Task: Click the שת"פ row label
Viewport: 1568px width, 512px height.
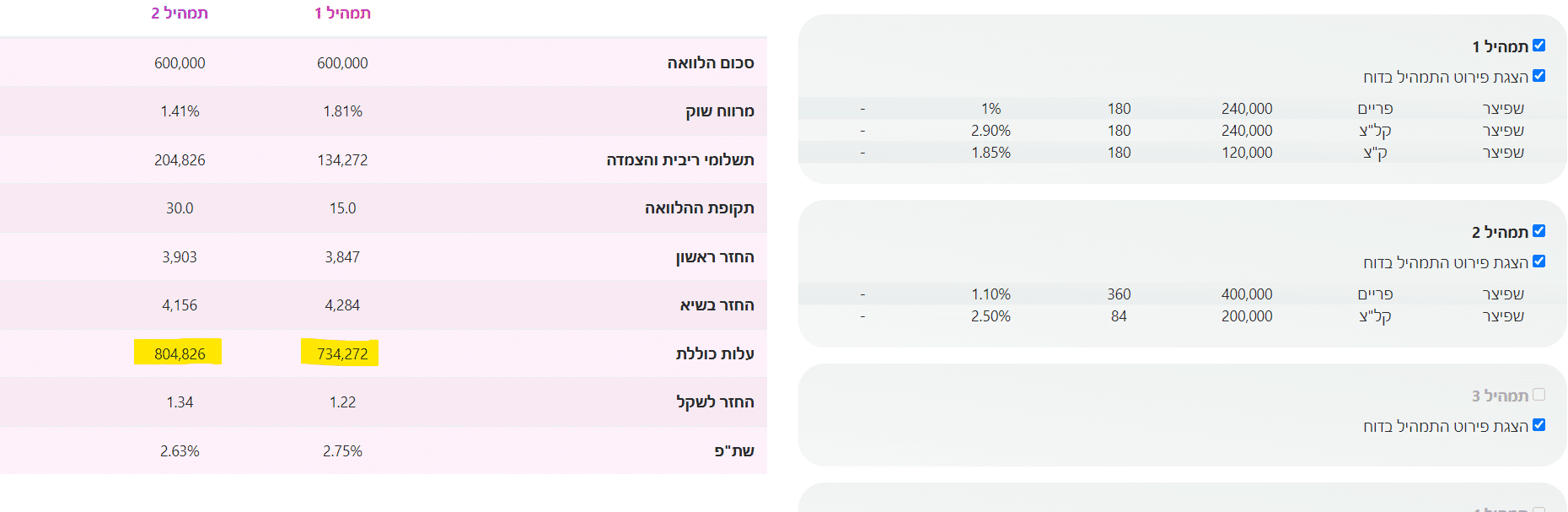Action: point(733,451)
